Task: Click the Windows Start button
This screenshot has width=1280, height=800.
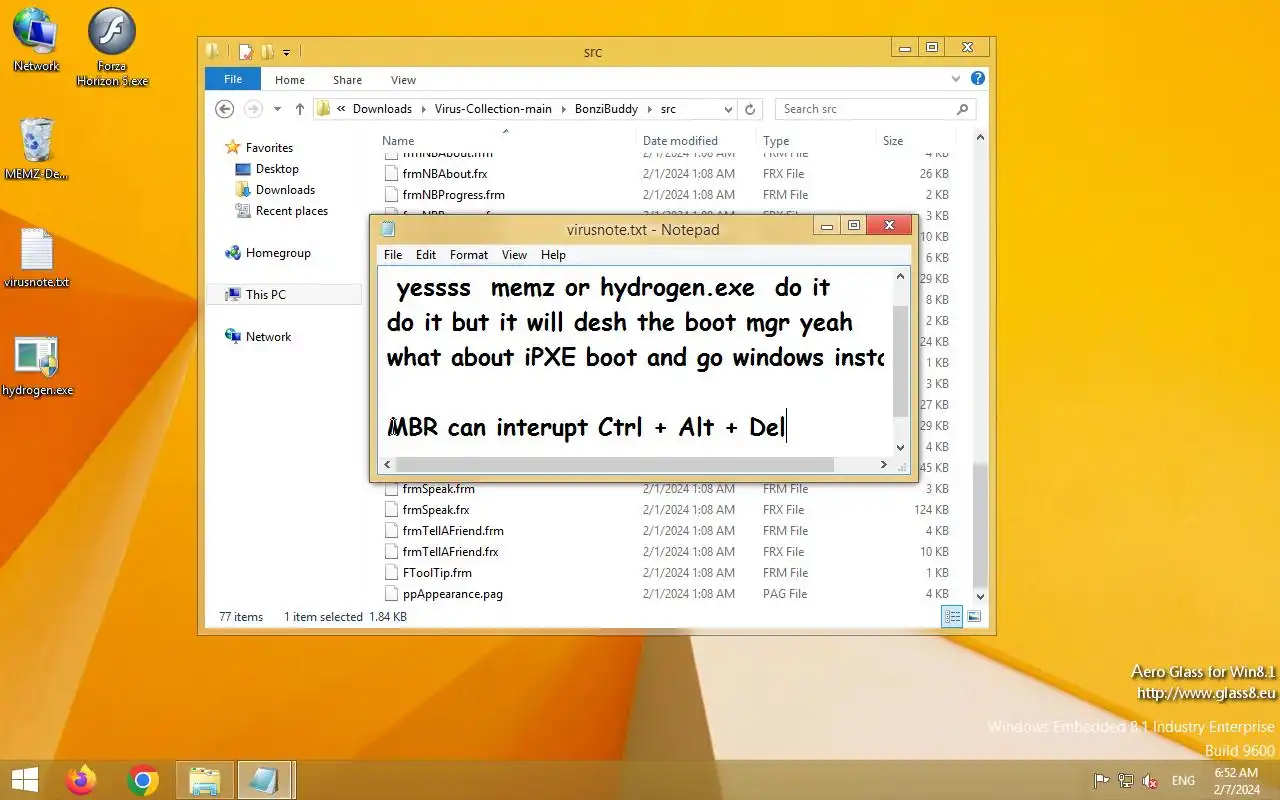Action: (x=24, y=780)
